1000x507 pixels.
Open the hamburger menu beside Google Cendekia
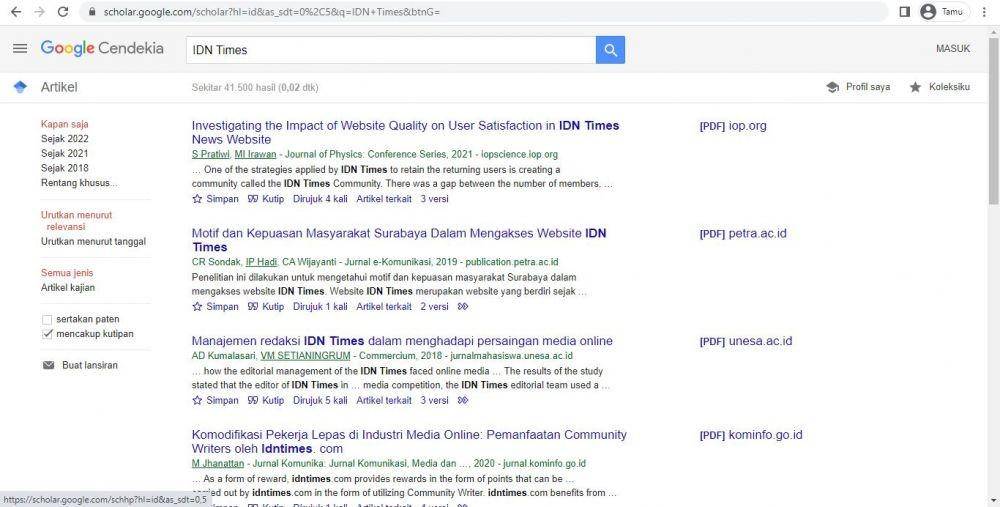tap(20, 48)
